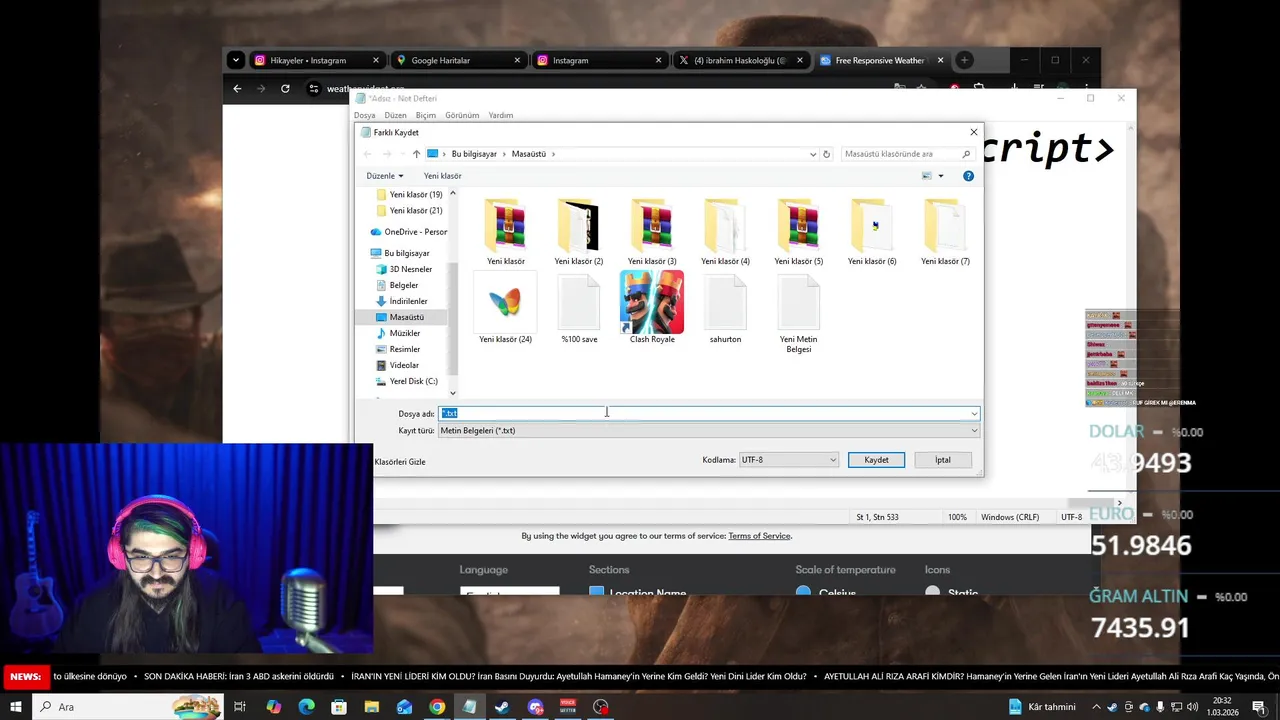Image resolution: width=1280 pixels, height=720 pixels.
Task: Create new folder with Yeni klasör button
Action: 442,176
